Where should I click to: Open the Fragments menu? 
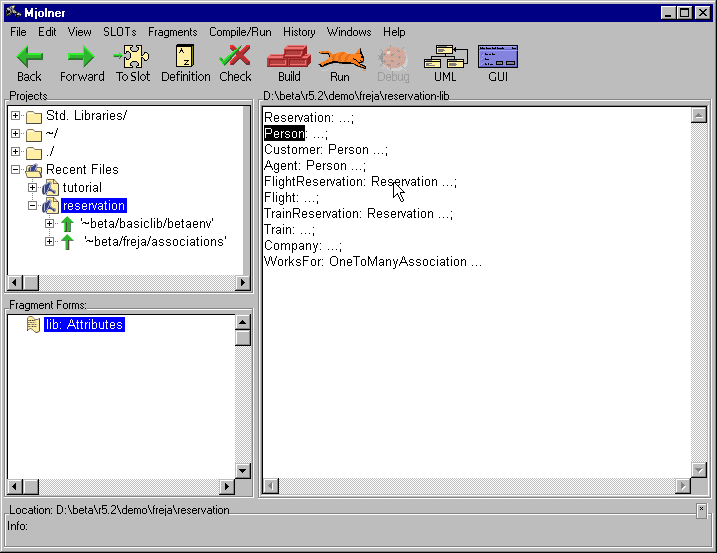[172, 32]
